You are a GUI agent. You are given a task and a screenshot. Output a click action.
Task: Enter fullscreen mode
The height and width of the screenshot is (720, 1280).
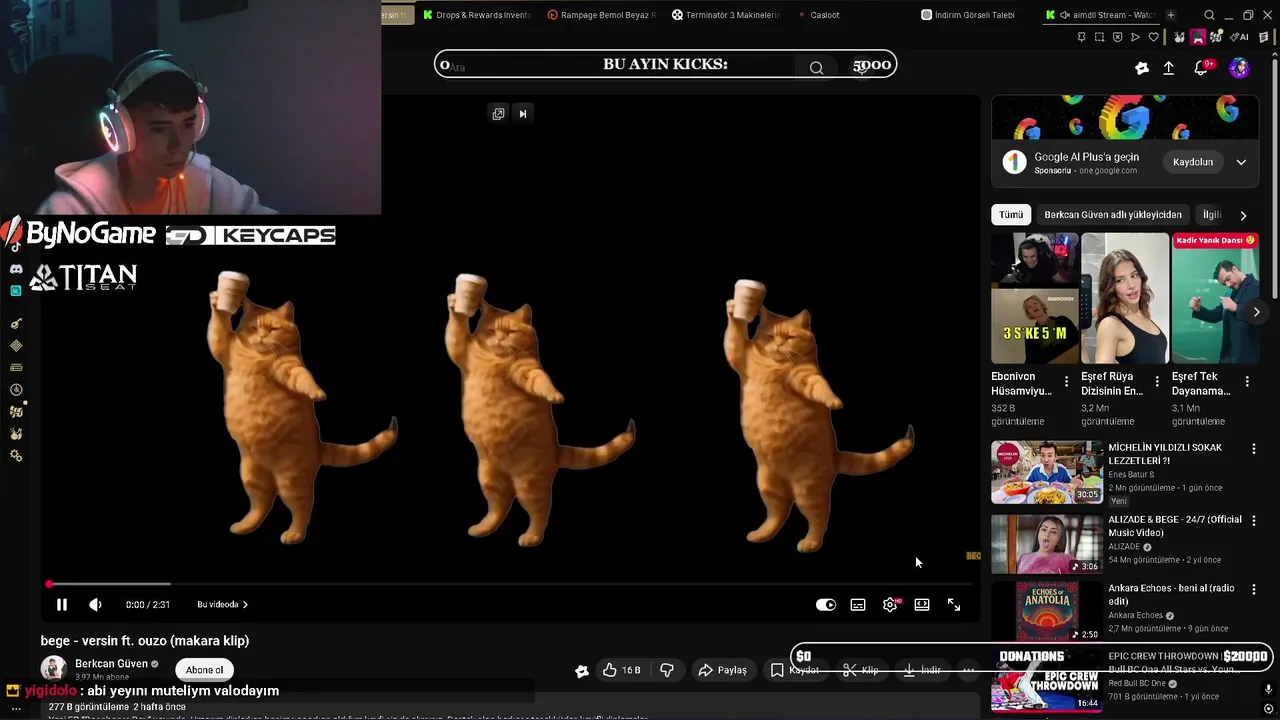tap(954, 604)
